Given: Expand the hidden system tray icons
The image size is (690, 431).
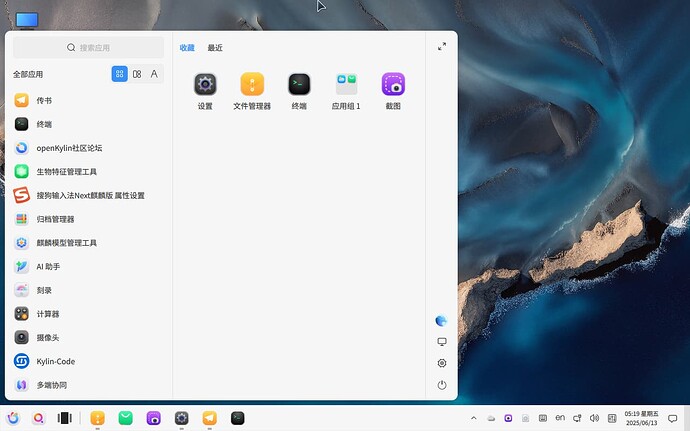Looking at the screenshot, I should (473, 418).
